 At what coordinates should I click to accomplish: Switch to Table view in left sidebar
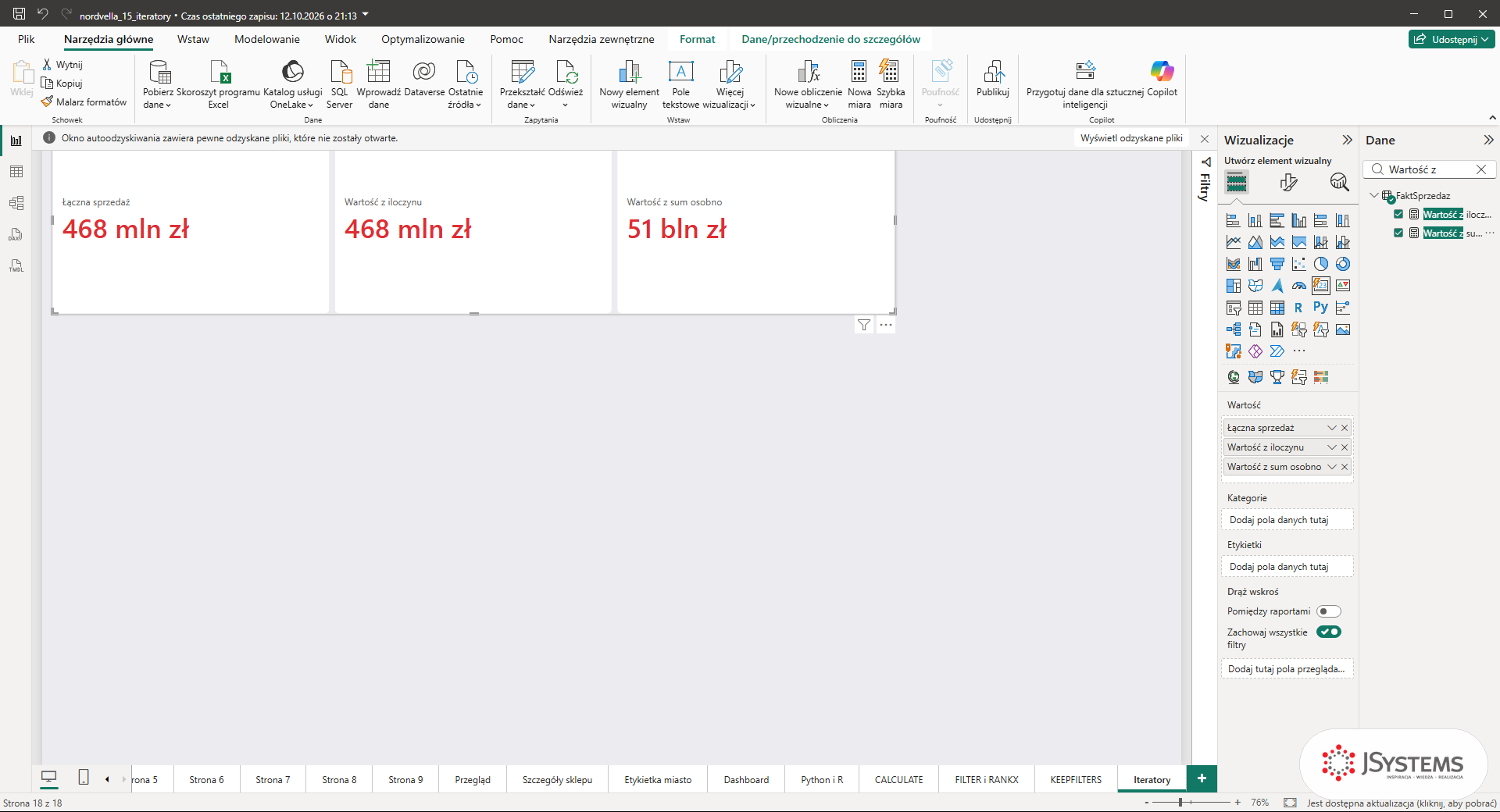(16, 172)
